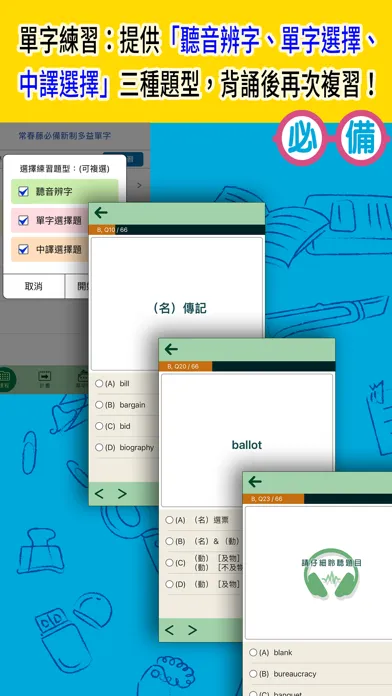Viewport: 392px width, 696px height.
Task: Toggle the 中譯選擇題 checkbox
Action: click(x=23, y=249)
